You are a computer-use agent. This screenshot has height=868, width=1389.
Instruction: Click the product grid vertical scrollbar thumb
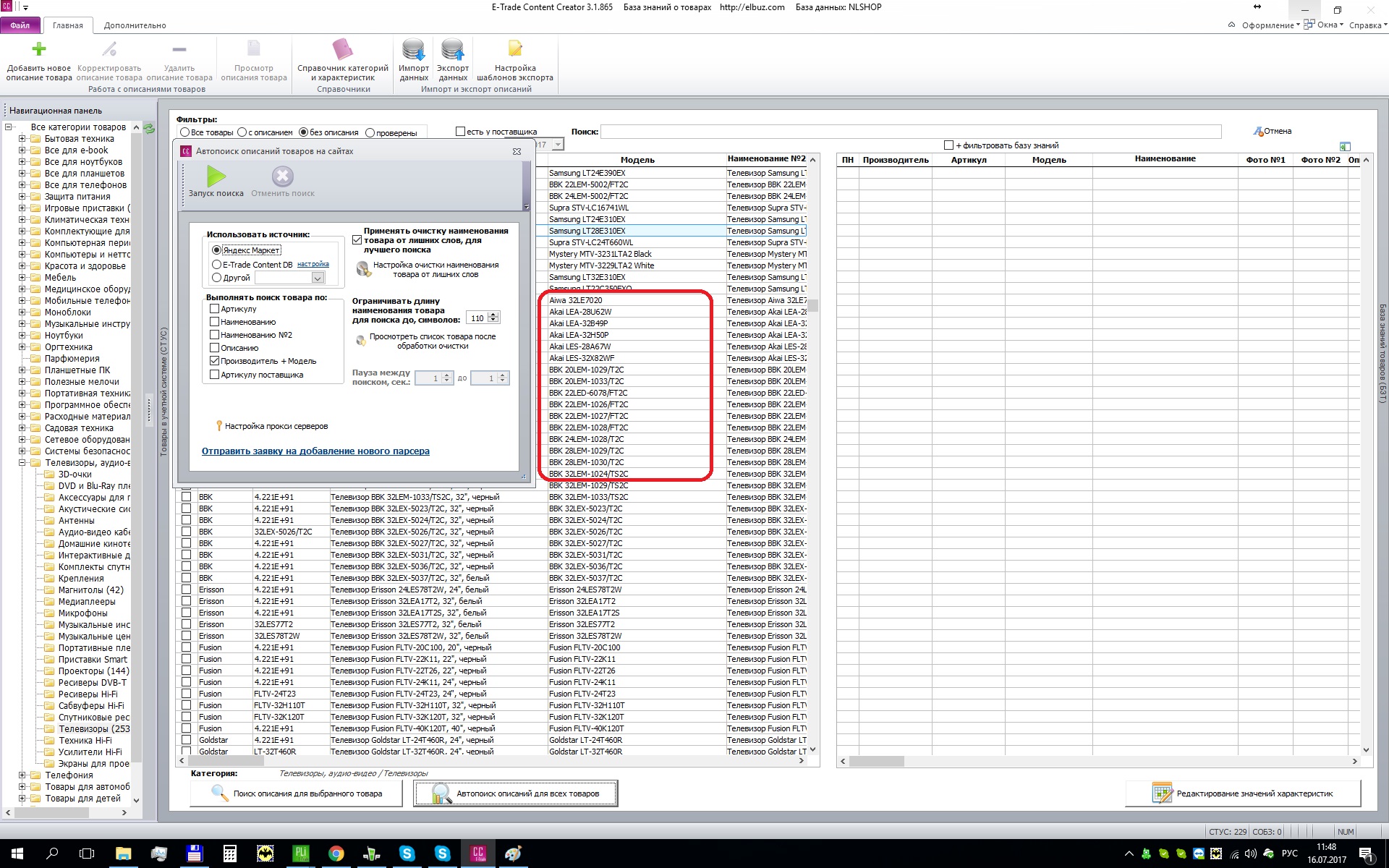pos(813,305)
